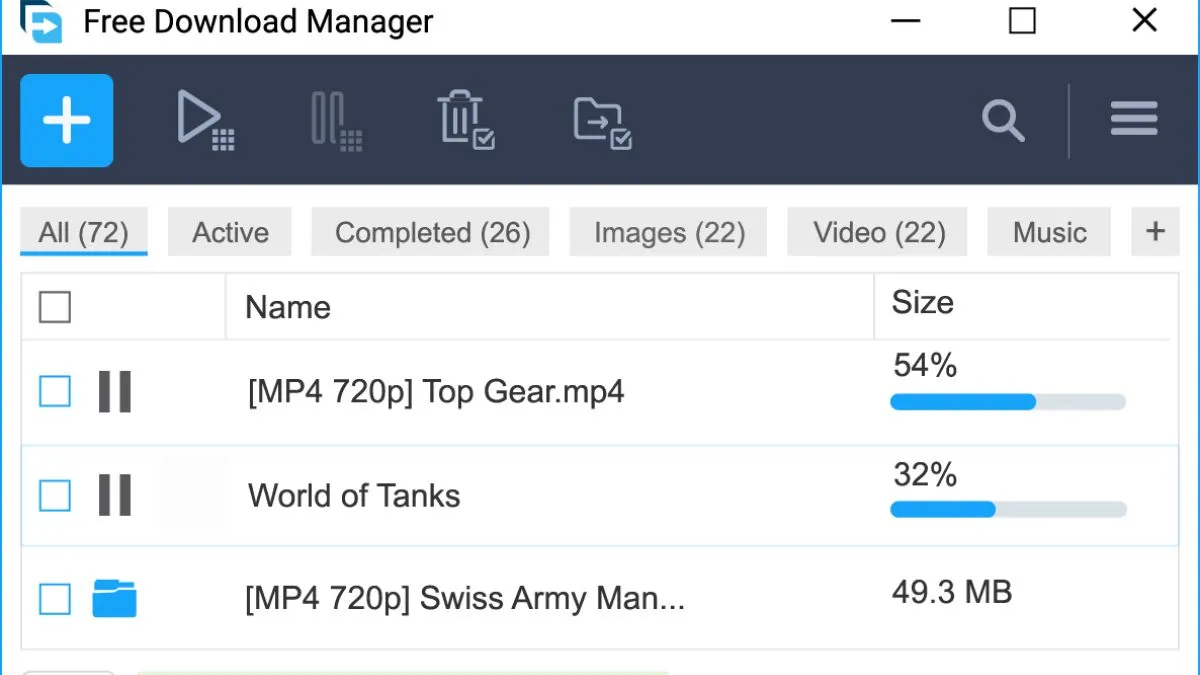Image resolution: width=1200 pixels, height=675 pixels.
Task: Switch to the Completed tab
Action: click(x=430, y=231)
